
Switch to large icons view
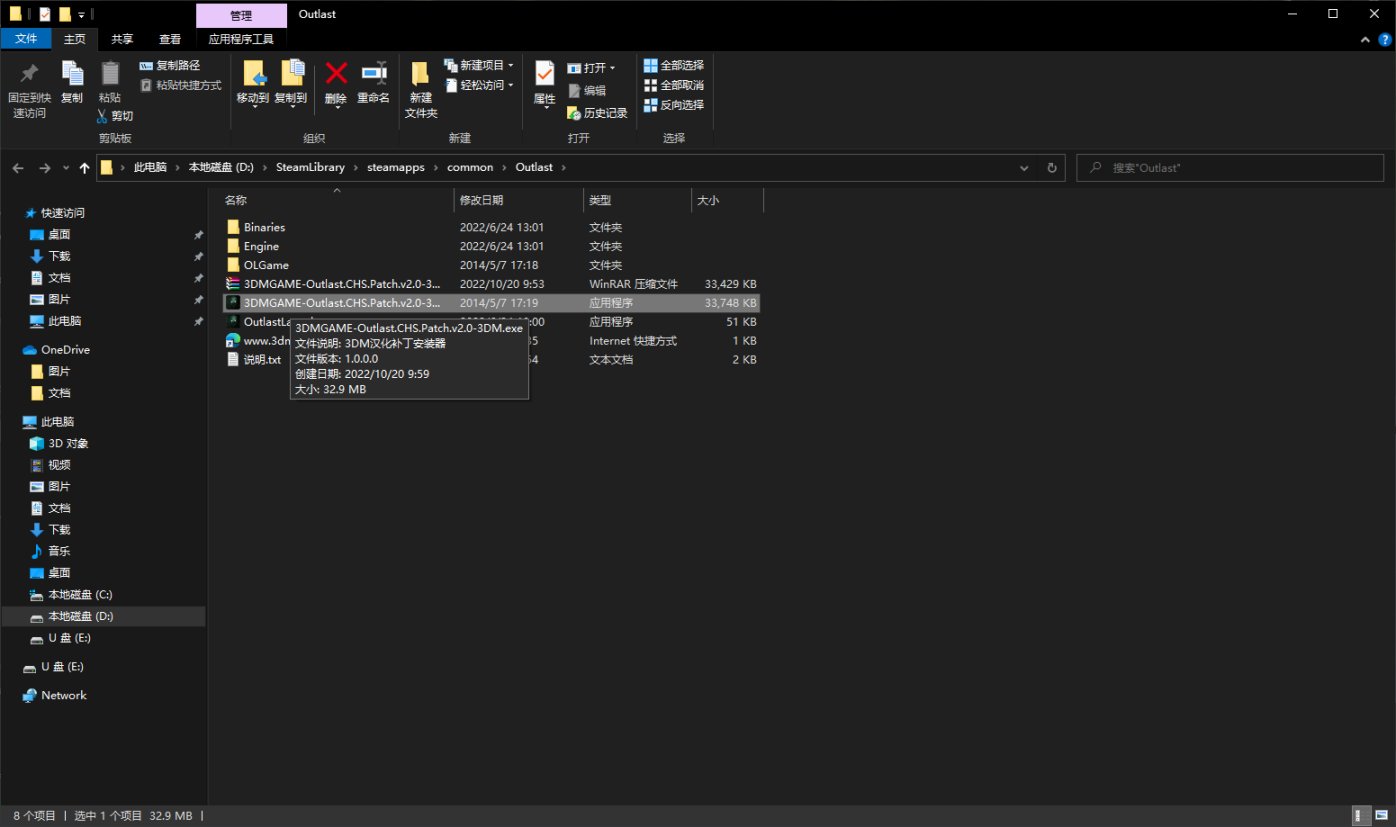click(x=1381, y=816)
